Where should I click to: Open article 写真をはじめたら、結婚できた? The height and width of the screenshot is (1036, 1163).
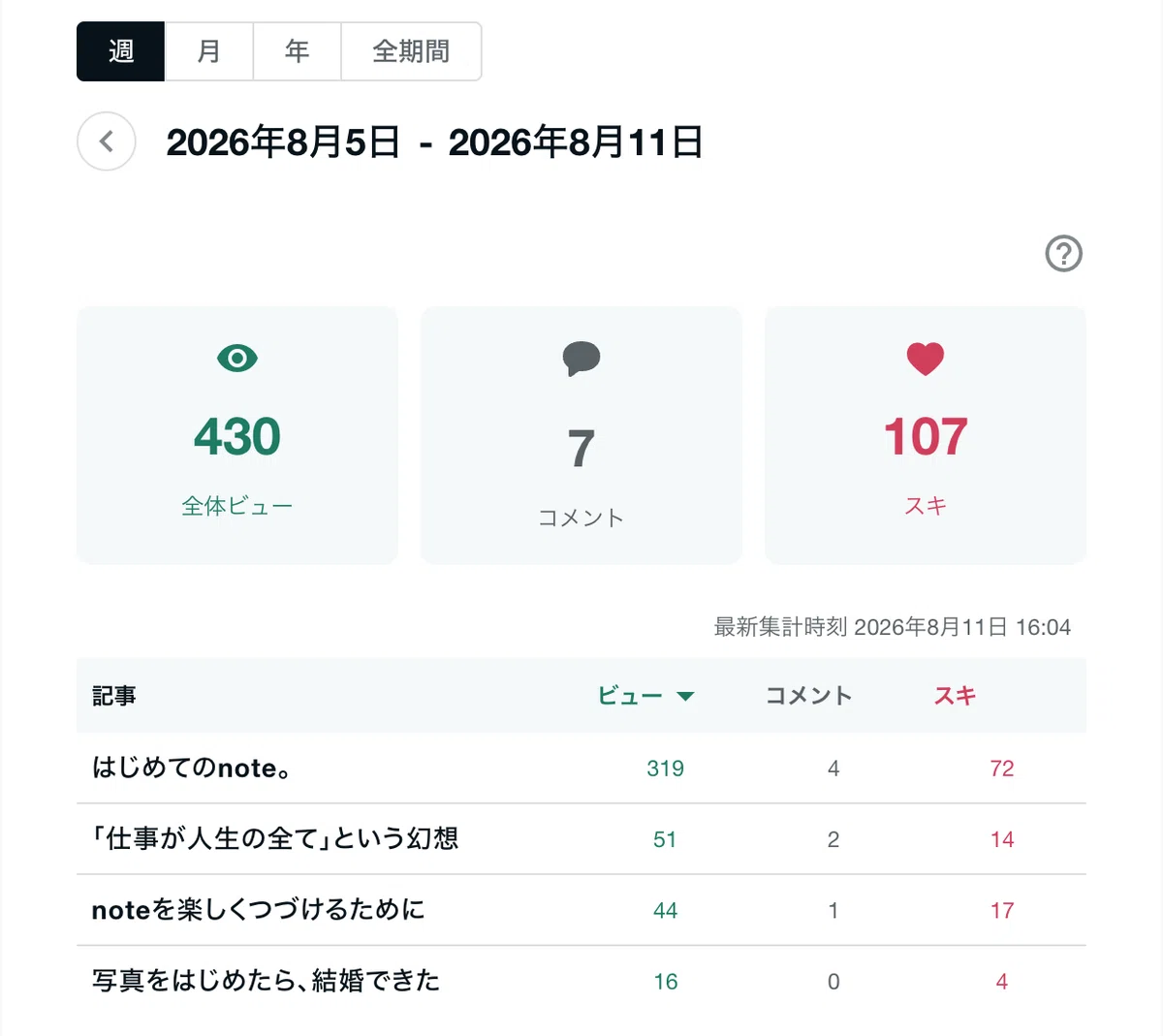[x=267, y=981]
